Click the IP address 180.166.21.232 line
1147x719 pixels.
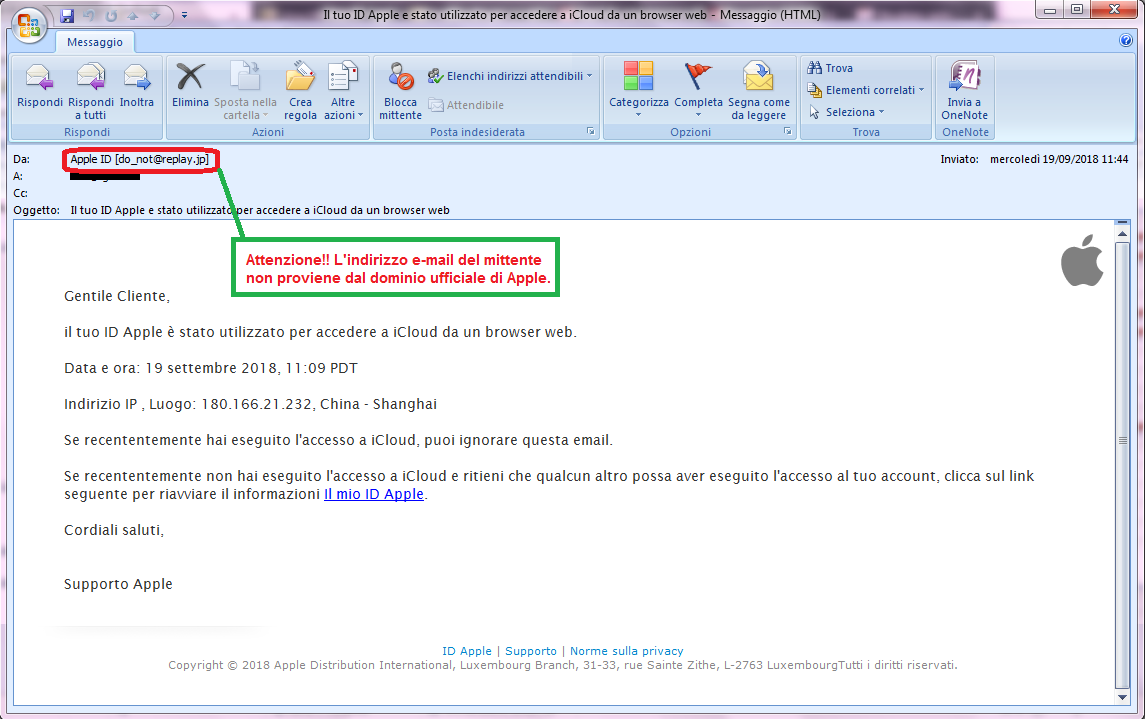(x=250, y=404)
